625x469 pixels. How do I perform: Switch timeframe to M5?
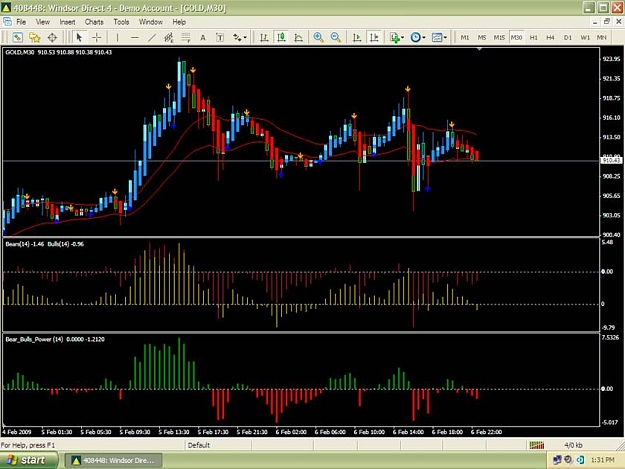[x=482, y=37]
